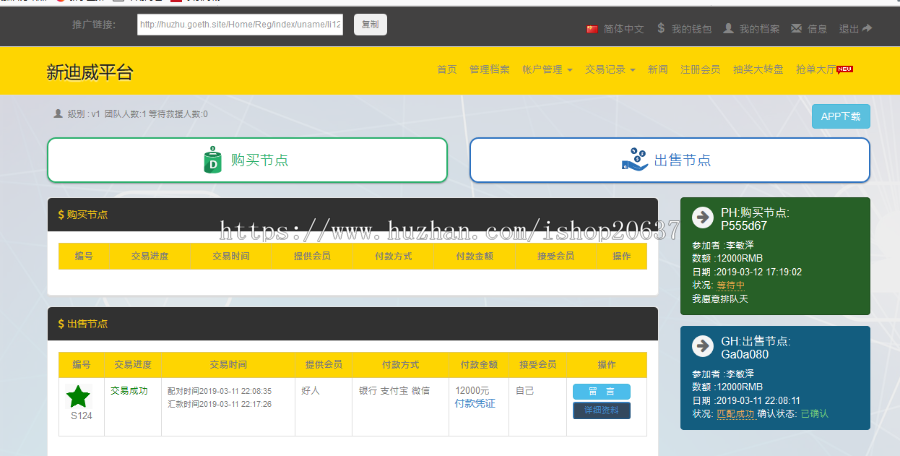The width and height of the screenshot is (900, 456).
Task: Click the person icon beside 我的档案
Action: click(x=728, y=28)
